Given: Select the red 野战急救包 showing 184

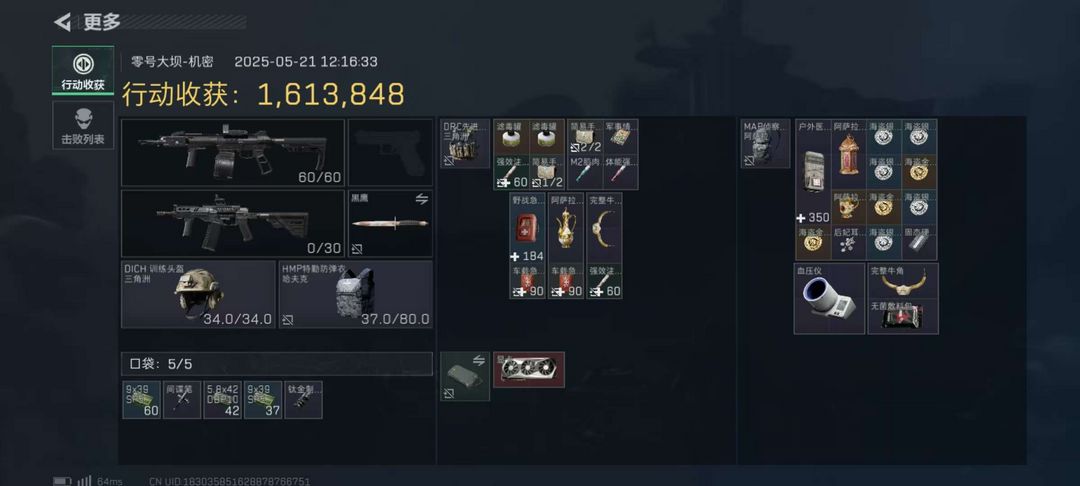Looking at the screenshot, I should click(528, 229).
